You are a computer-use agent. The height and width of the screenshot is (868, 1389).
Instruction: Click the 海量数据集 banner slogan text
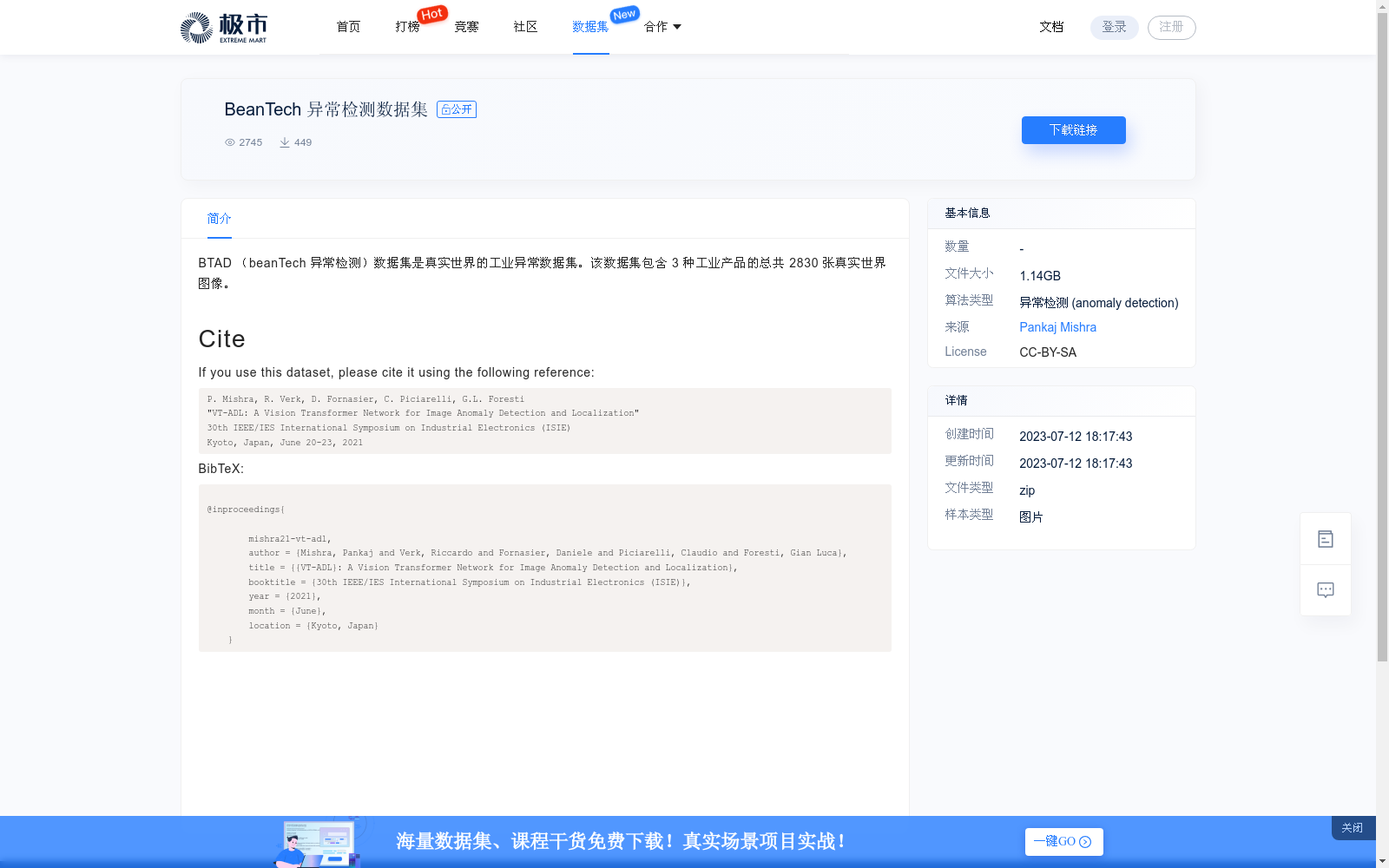pos(622,842)
